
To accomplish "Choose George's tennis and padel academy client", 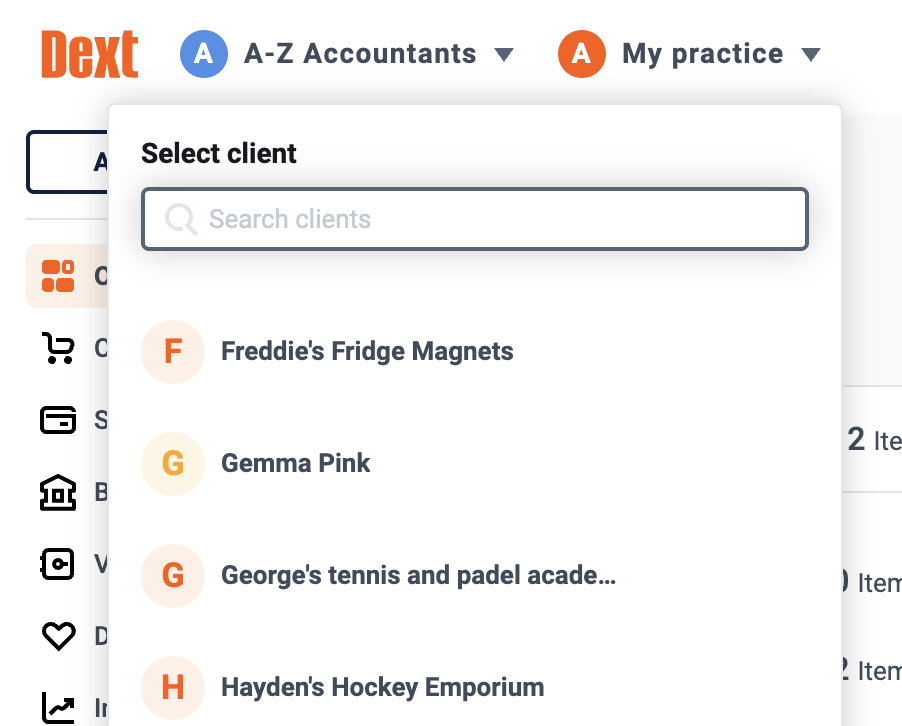I will click(x=475, y=576).
